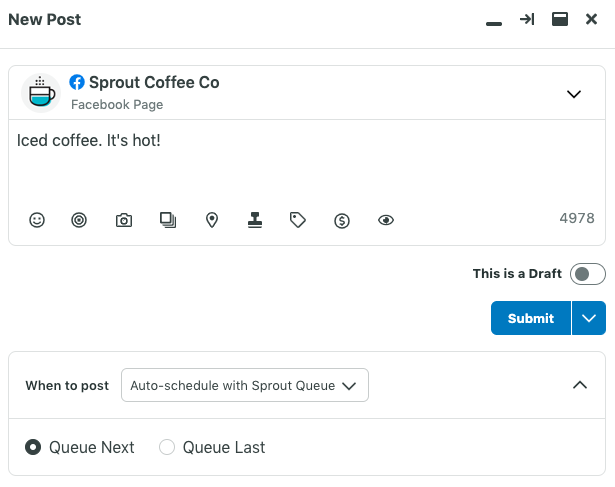The width and height of the screenshot is (615, 487).
Task: Collapse the When to post section
Action: click(580, 385)
